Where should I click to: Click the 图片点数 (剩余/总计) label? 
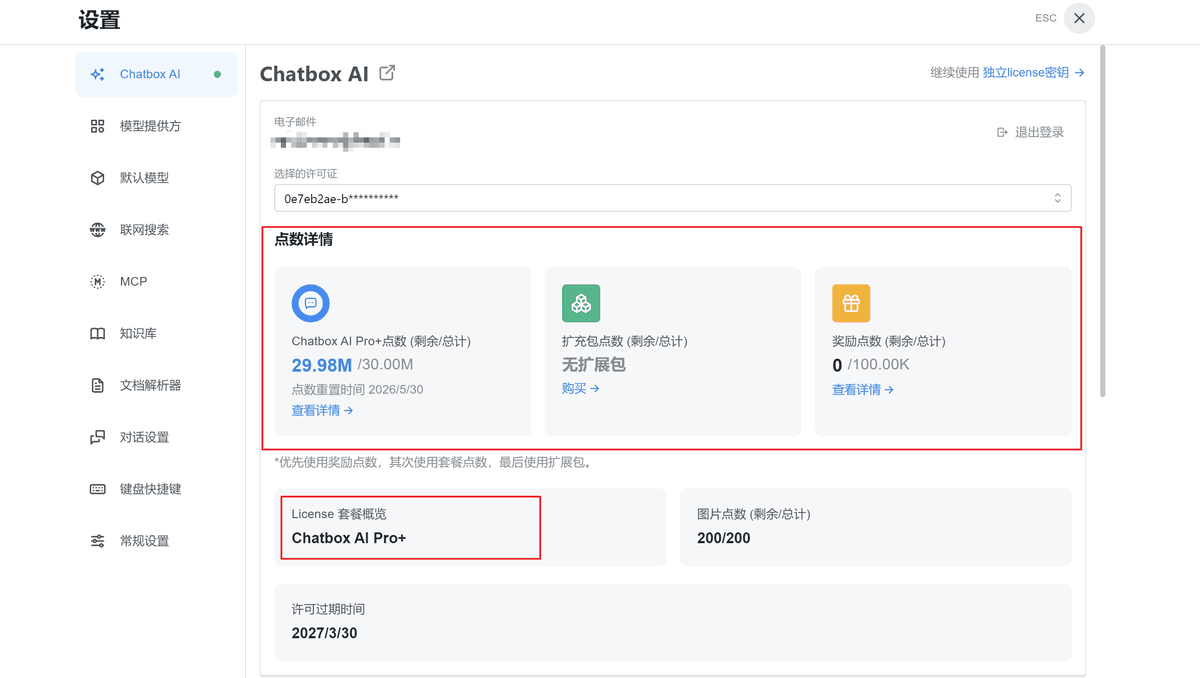754,514
